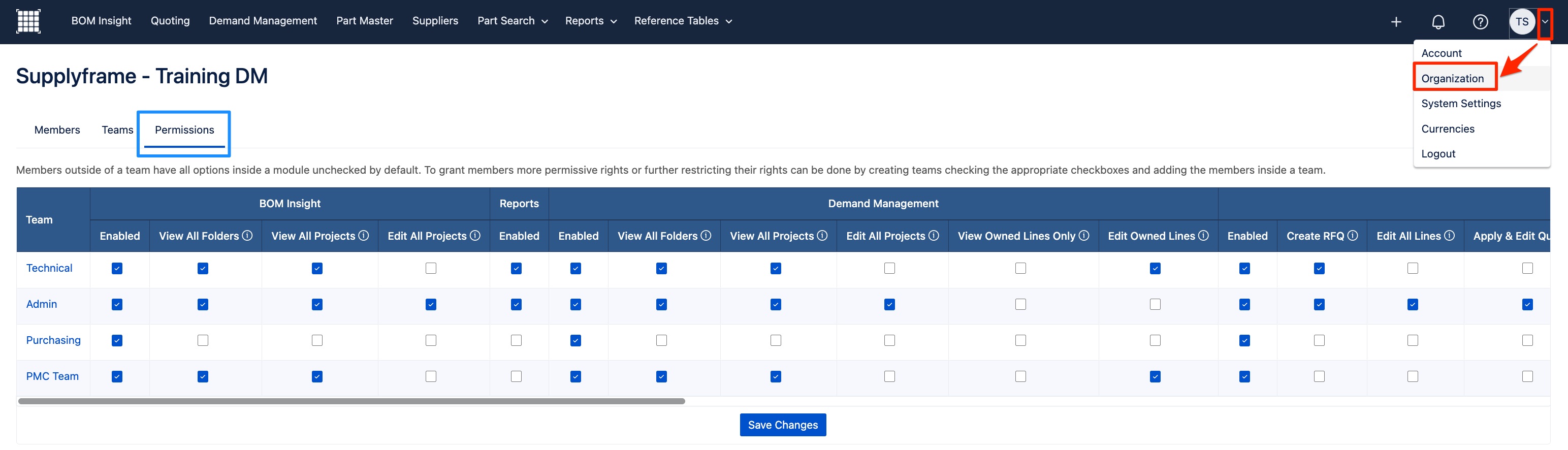
Task: Select the Permissions tab
Action: [184, 130]
